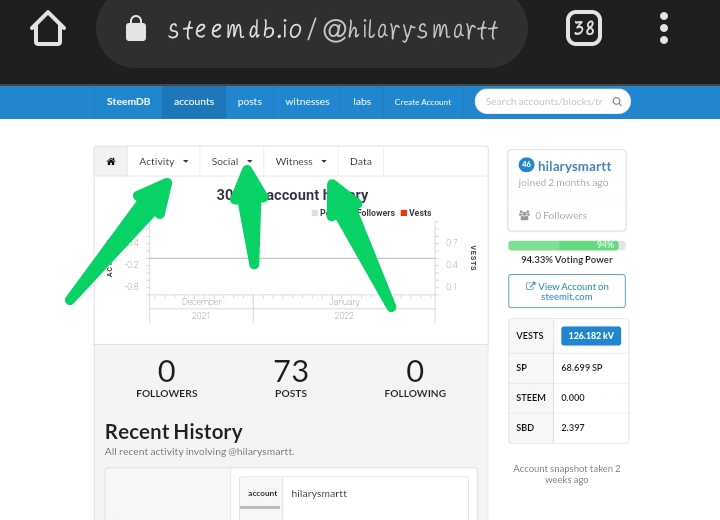The width and height of the screenshot is (720, 520).
Task: Click the January 2022 chart axis label
Action: click(x=344, y=309)
